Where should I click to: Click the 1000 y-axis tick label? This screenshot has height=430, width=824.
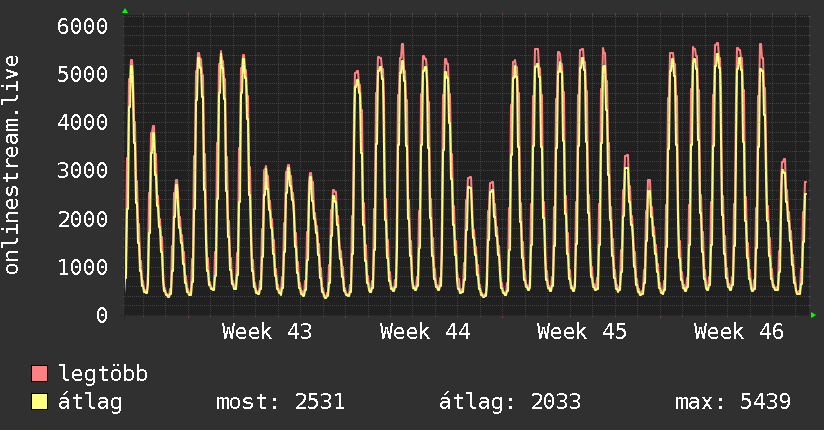coord(82,267)
